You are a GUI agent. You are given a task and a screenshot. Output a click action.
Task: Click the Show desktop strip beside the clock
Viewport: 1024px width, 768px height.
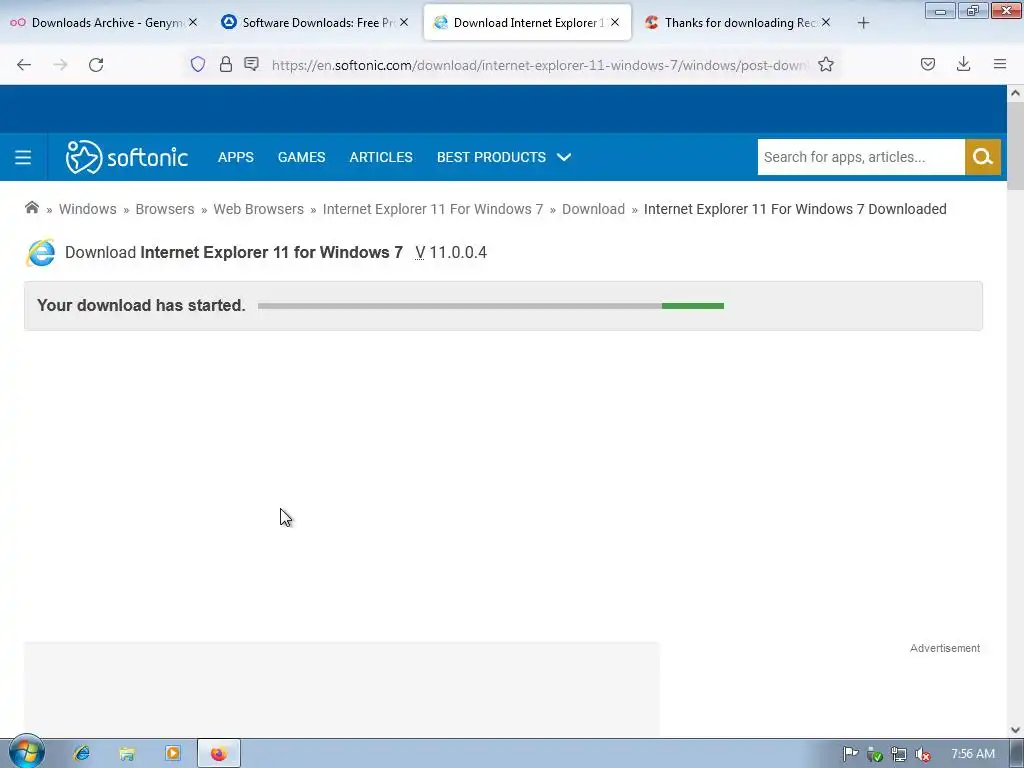[x=1017, y=754]
